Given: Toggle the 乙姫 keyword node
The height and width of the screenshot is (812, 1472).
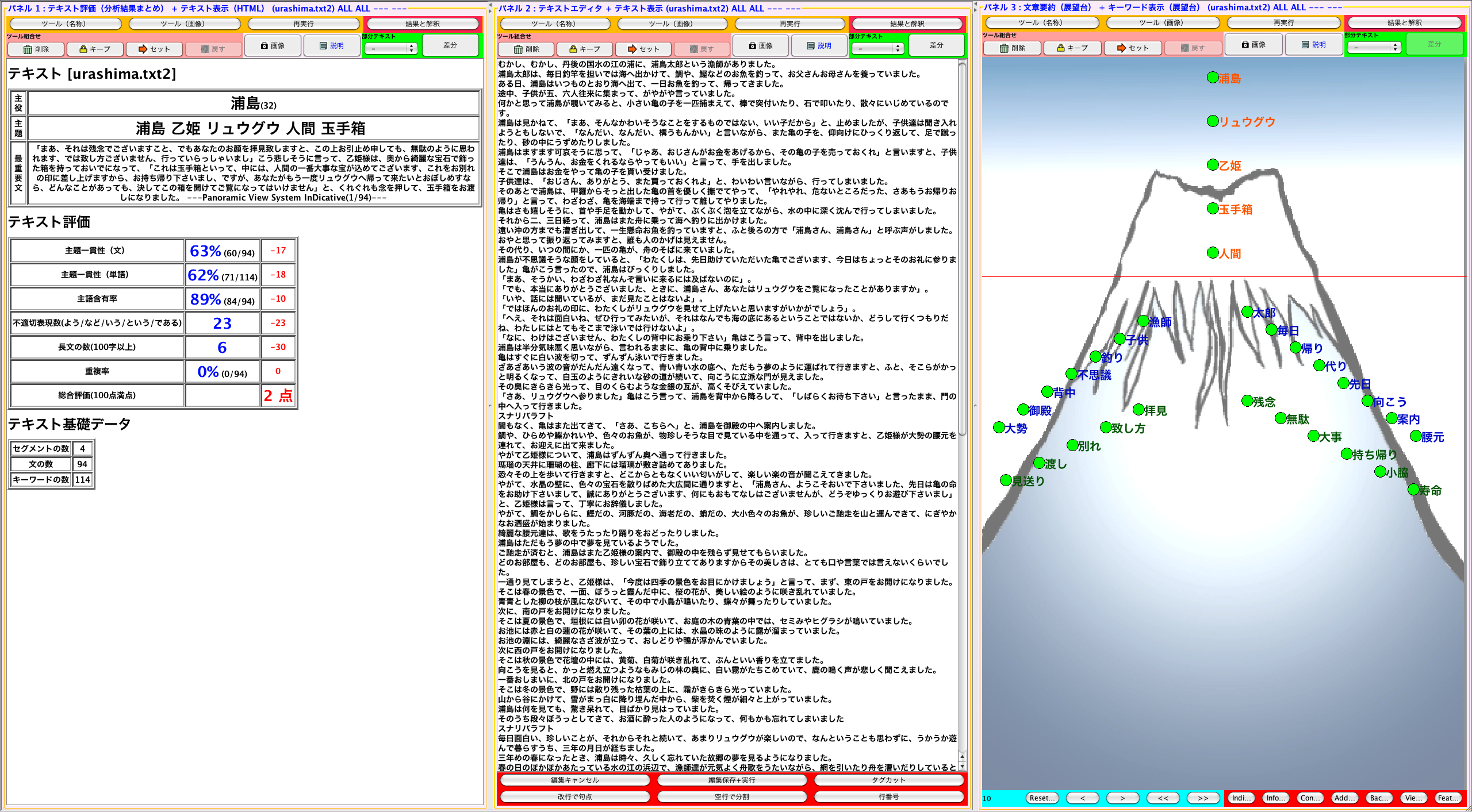Looking at the screenshot, I should point(1213,165).
